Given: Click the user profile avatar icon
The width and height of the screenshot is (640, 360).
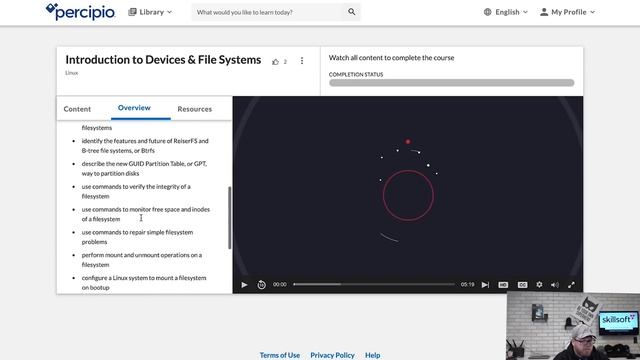Looking at the screenshot, I should click(x=544, y=12).
